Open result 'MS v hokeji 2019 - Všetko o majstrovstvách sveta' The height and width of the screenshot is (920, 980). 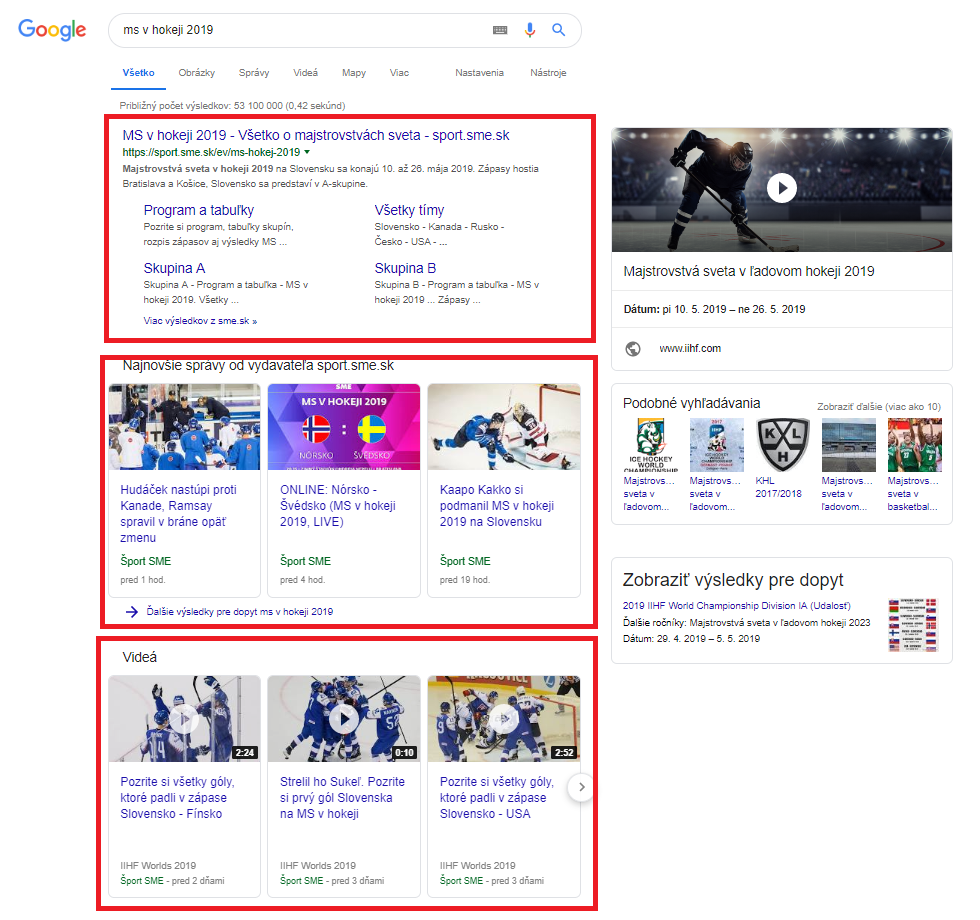316,135
